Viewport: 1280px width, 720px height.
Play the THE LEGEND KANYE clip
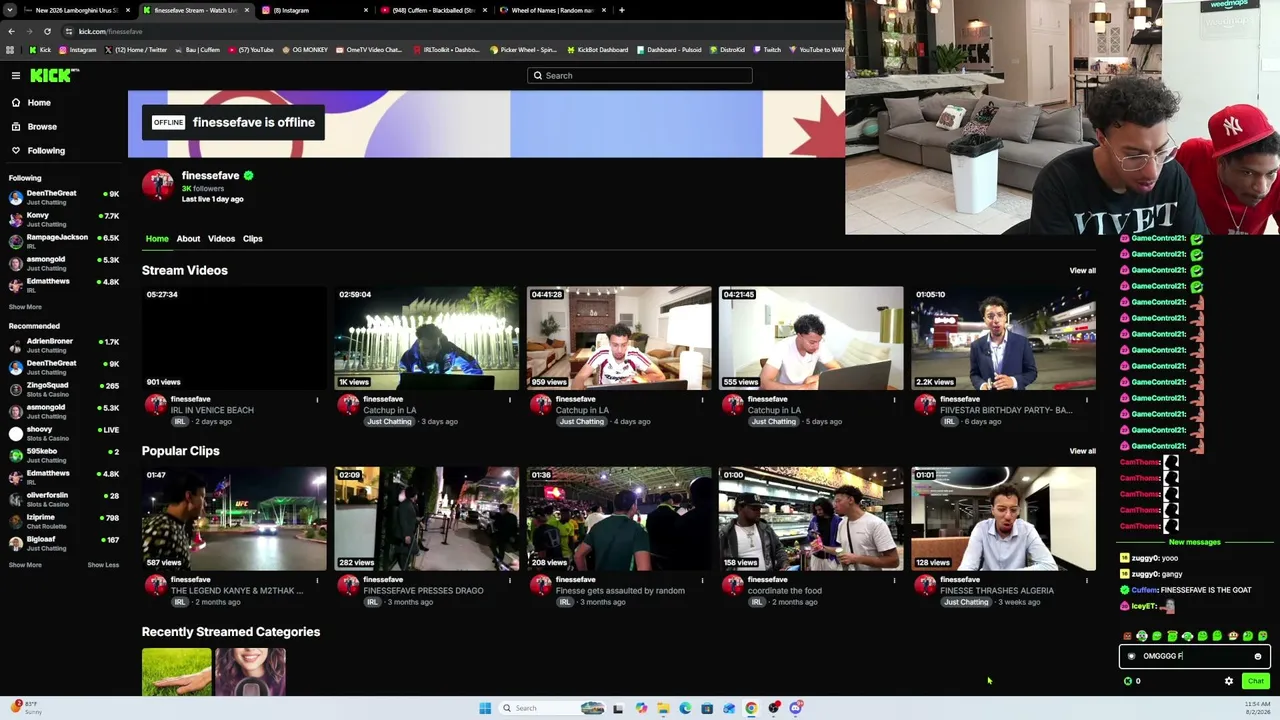click(234, 518)
